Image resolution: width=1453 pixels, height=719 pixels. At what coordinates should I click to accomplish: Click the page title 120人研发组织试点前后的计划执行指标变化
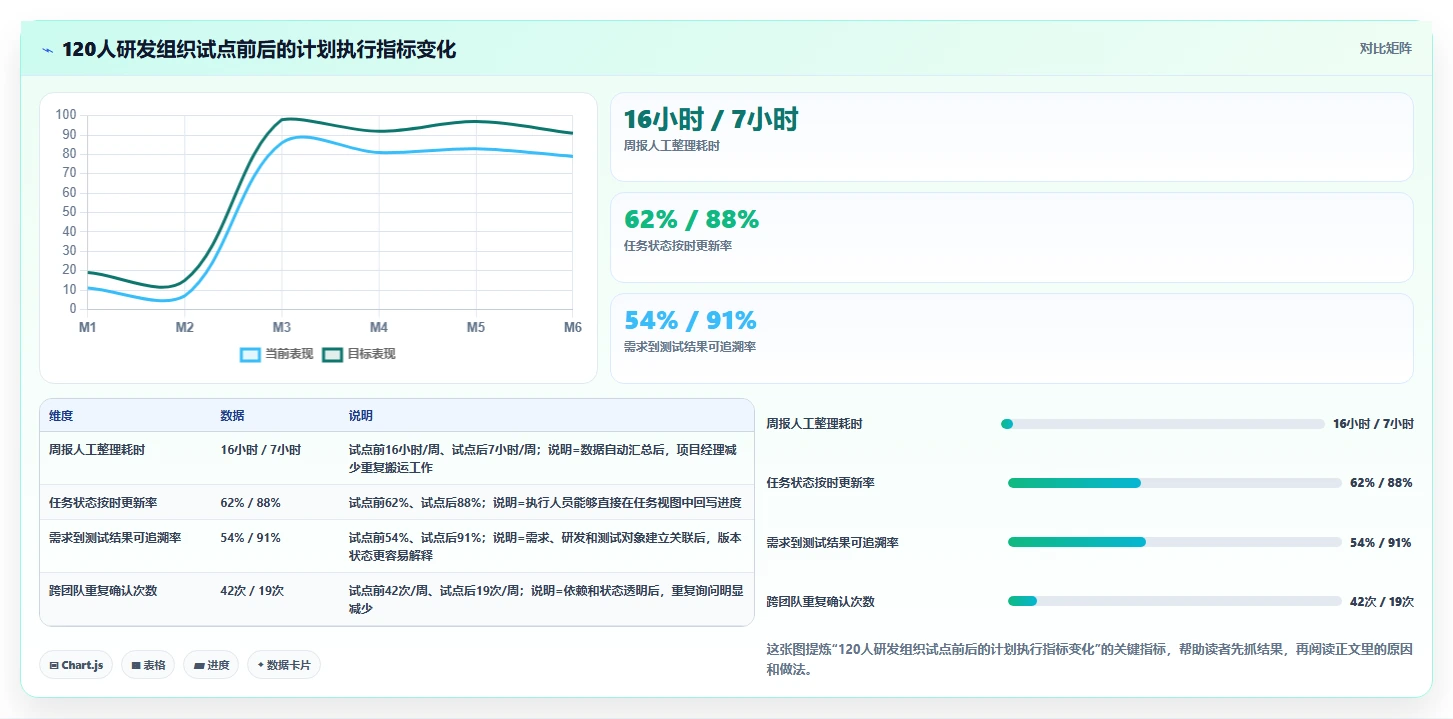(259, 50)
